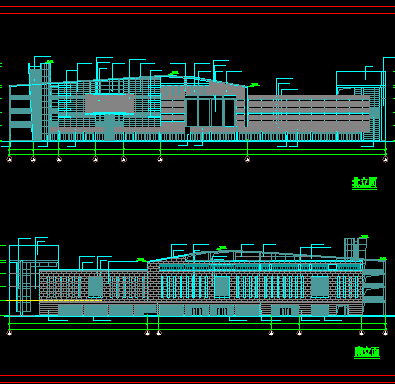Select the leftmost grid bubble under upper elevation

pyautogui.click(x=9, y=160)
